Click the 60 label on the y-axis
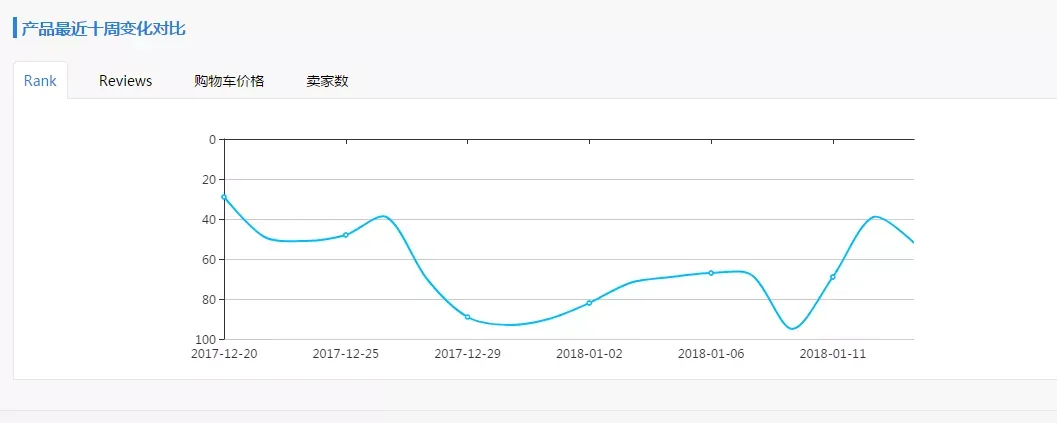Image resolution: width=1057 pixels, height=423 pixels. (x=209, y=260)
